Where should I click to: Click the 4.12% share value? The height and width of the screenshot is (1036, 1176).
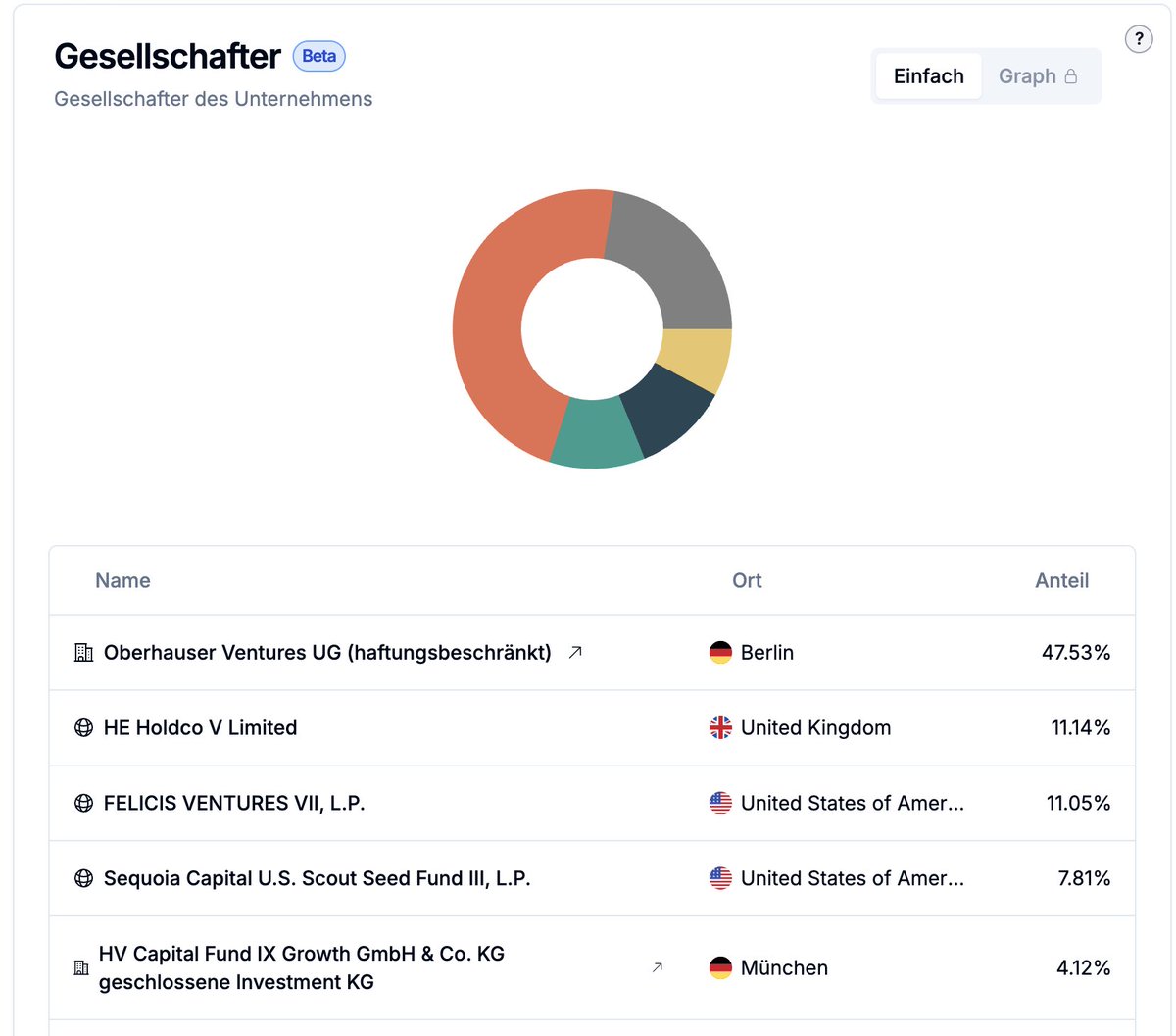[1084, 967]
